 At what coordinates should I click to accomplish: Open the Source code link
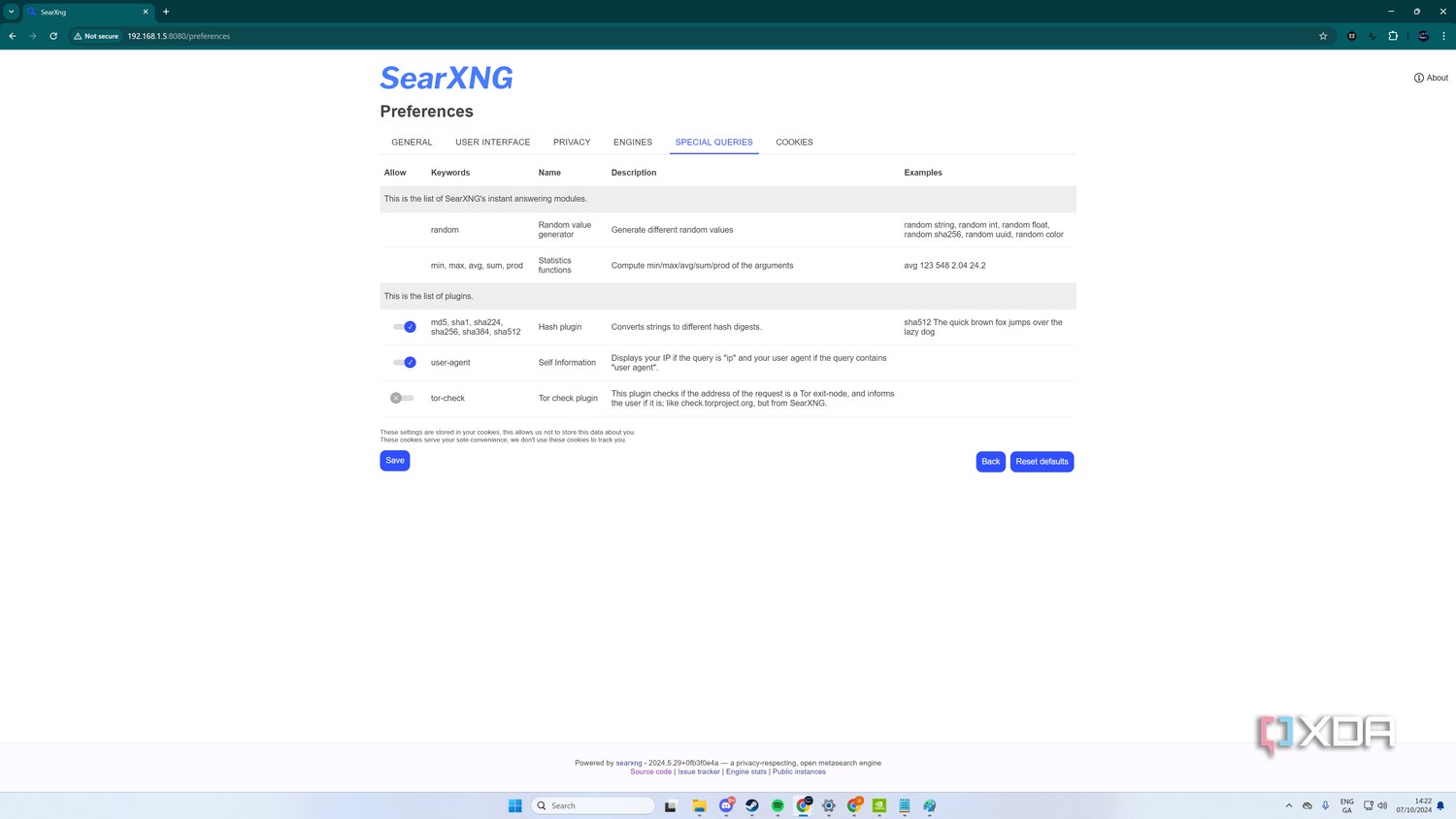tap(650, 771)
